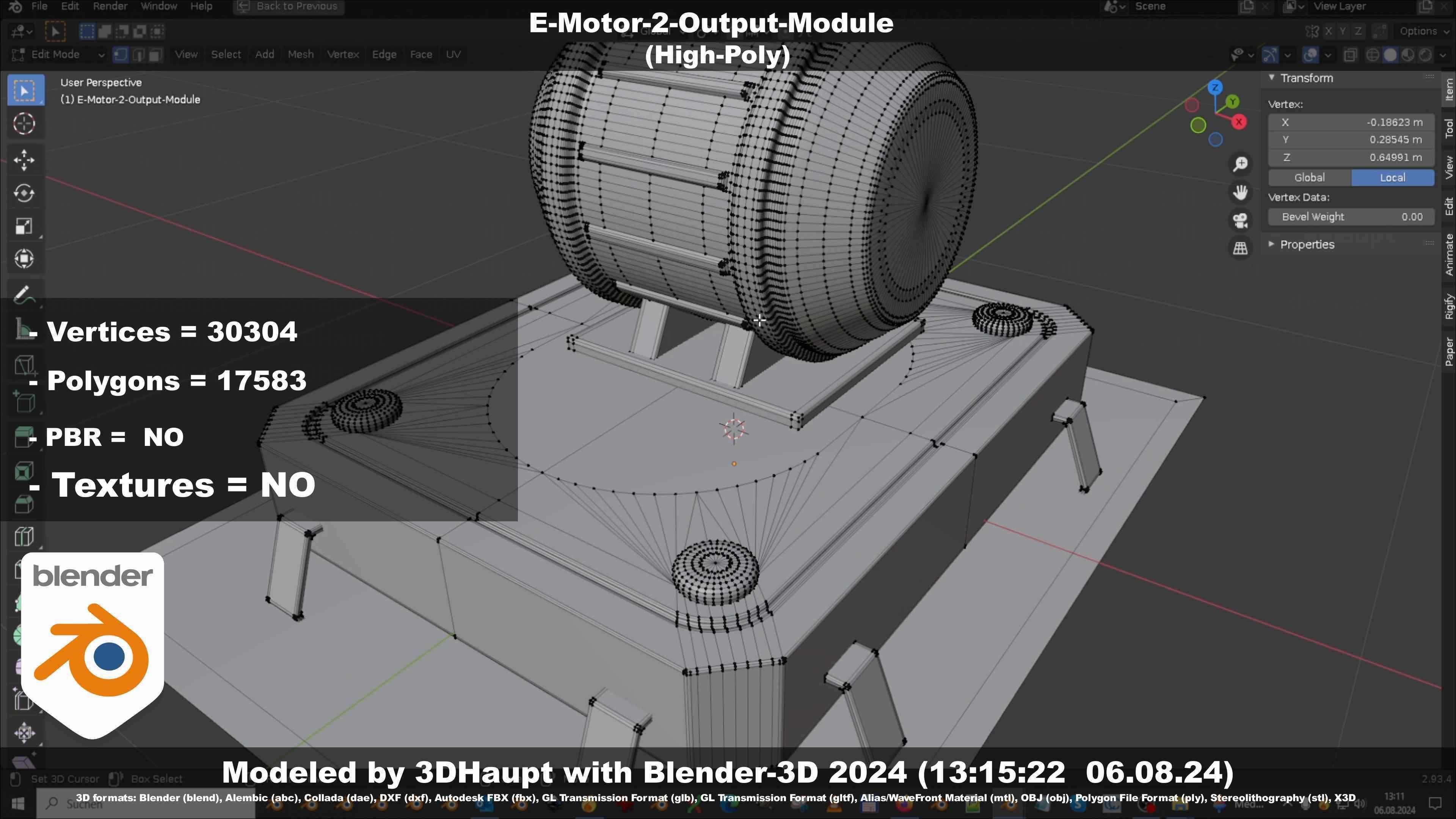Switch to solid shading
Image resolution: width=1456 pixels, height=819 pixels.
(x=1390, y=55)
